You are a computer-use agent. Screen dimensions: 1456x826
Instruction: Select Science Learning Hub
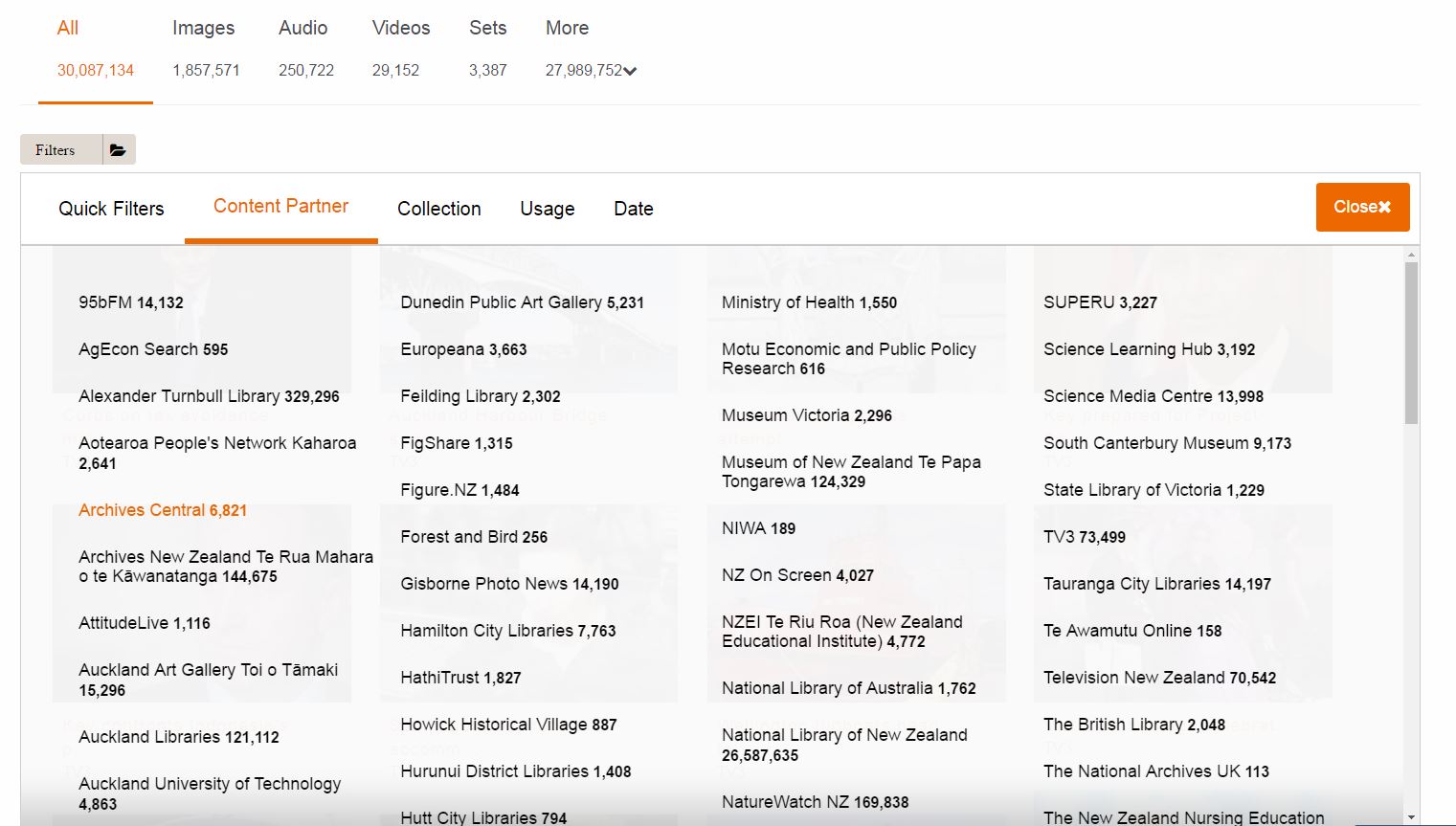[1149, 349]
